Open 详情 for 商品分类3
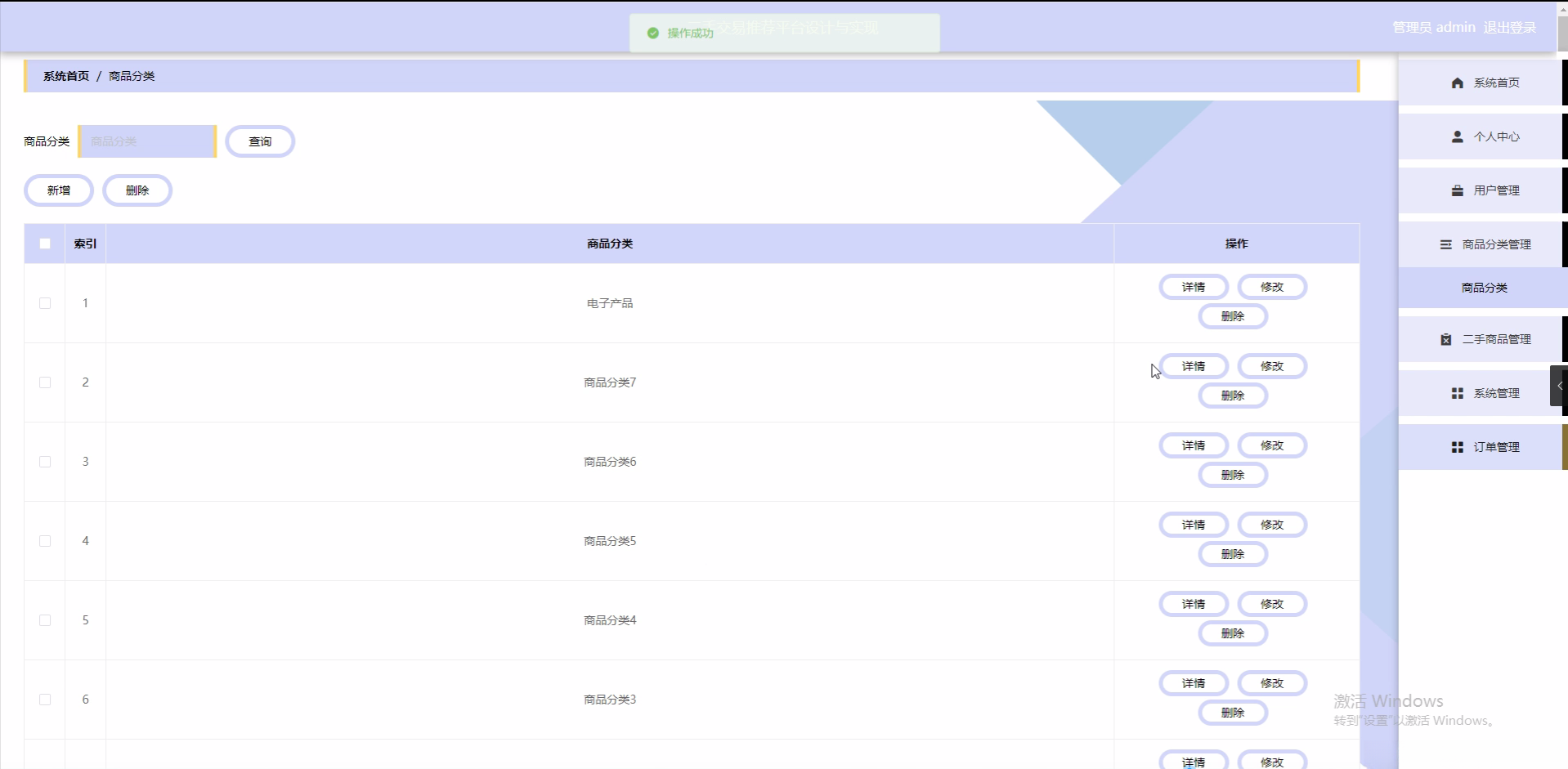Image resolution: width=1568 pixels, height=769 pixels. click(1194, 683)
